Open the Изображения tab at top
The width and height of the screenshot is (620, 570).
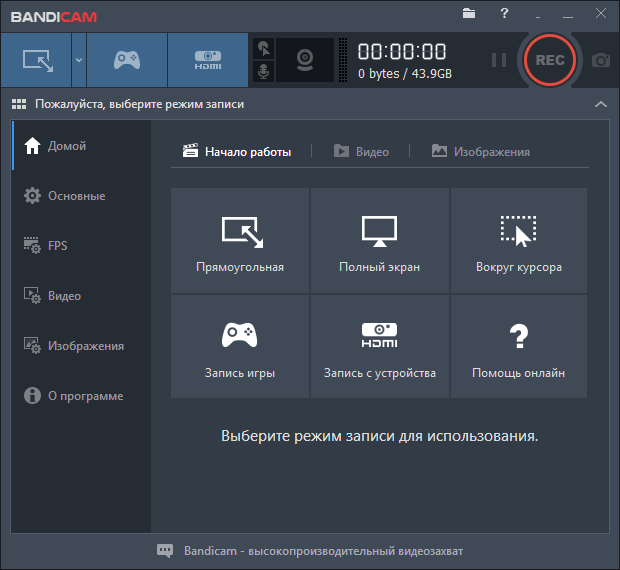point(481,152)
